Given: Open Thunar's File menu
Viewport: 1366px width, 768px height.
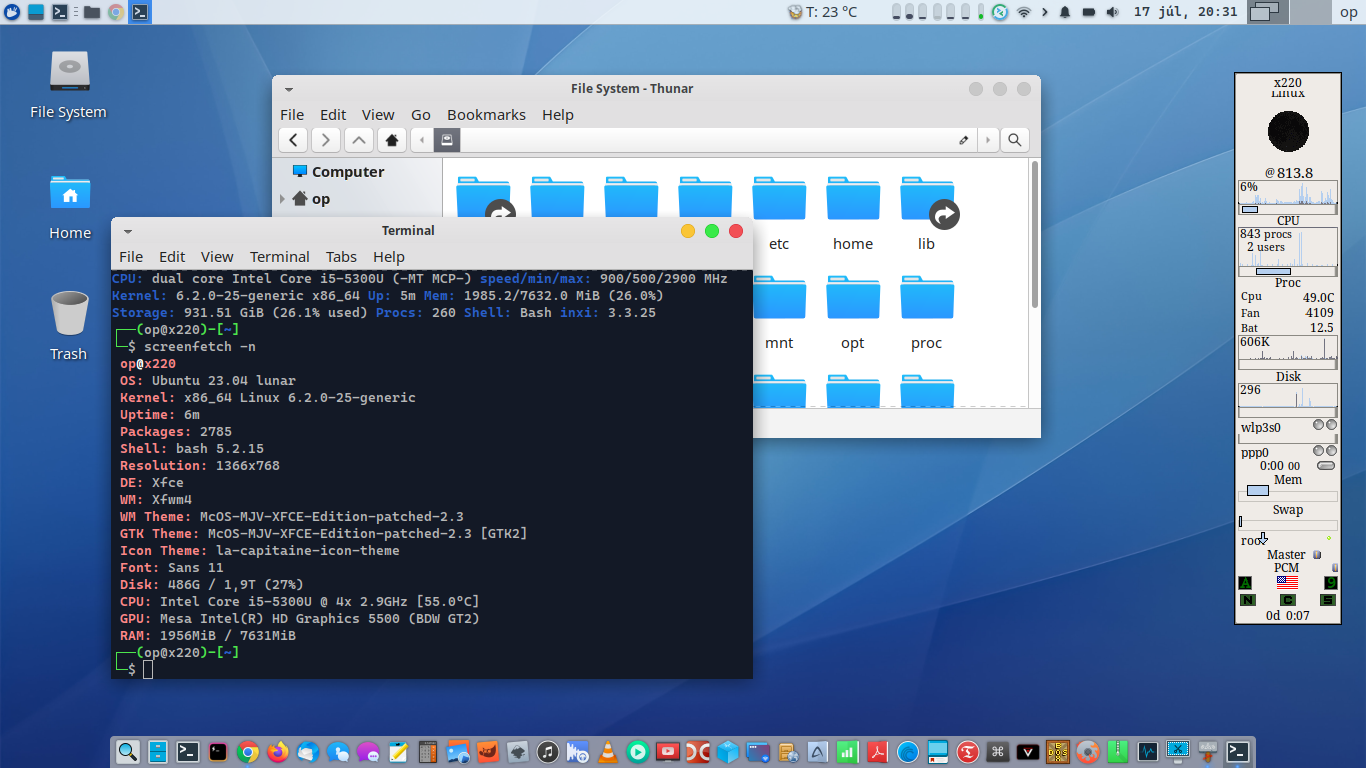Looking at the screenshot, I should (292, 115).
